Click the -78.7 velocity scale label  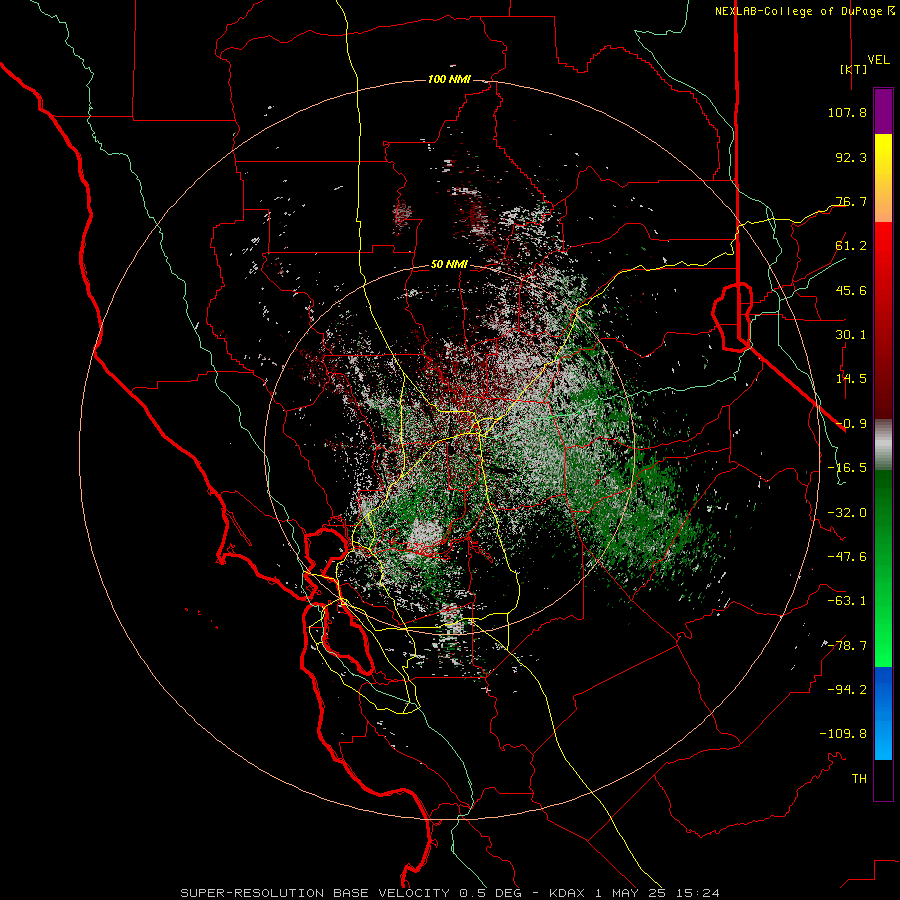(847, 646)
